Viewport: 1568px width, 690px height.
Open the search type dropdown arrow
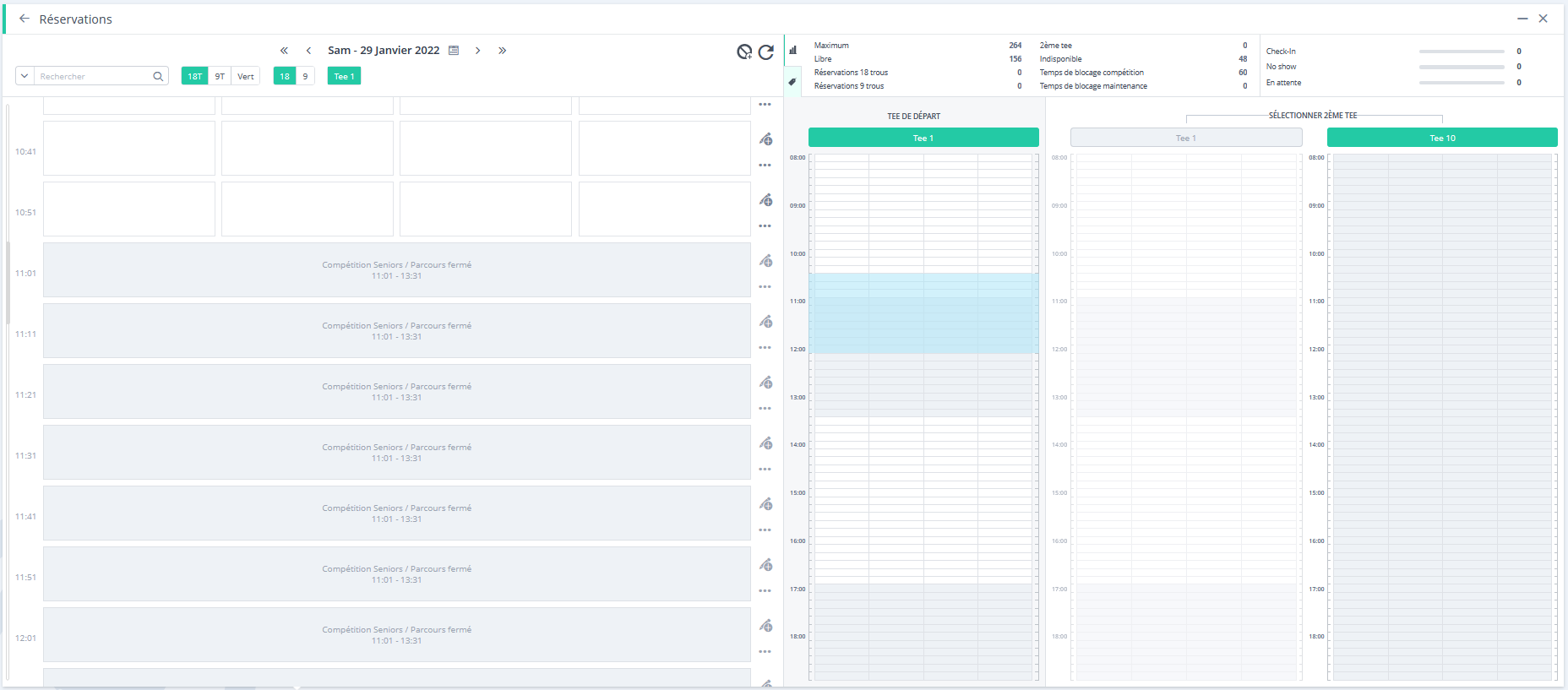tap(24, 76)
